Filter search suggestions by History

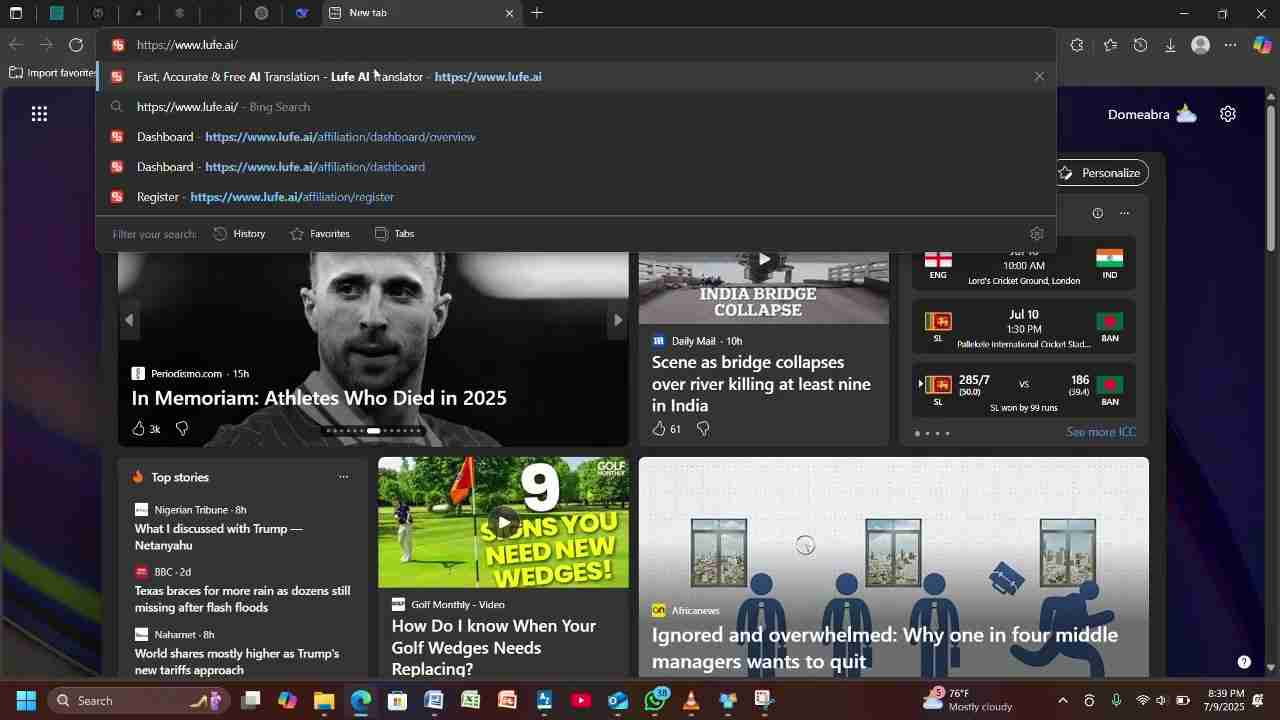[240, 234]
